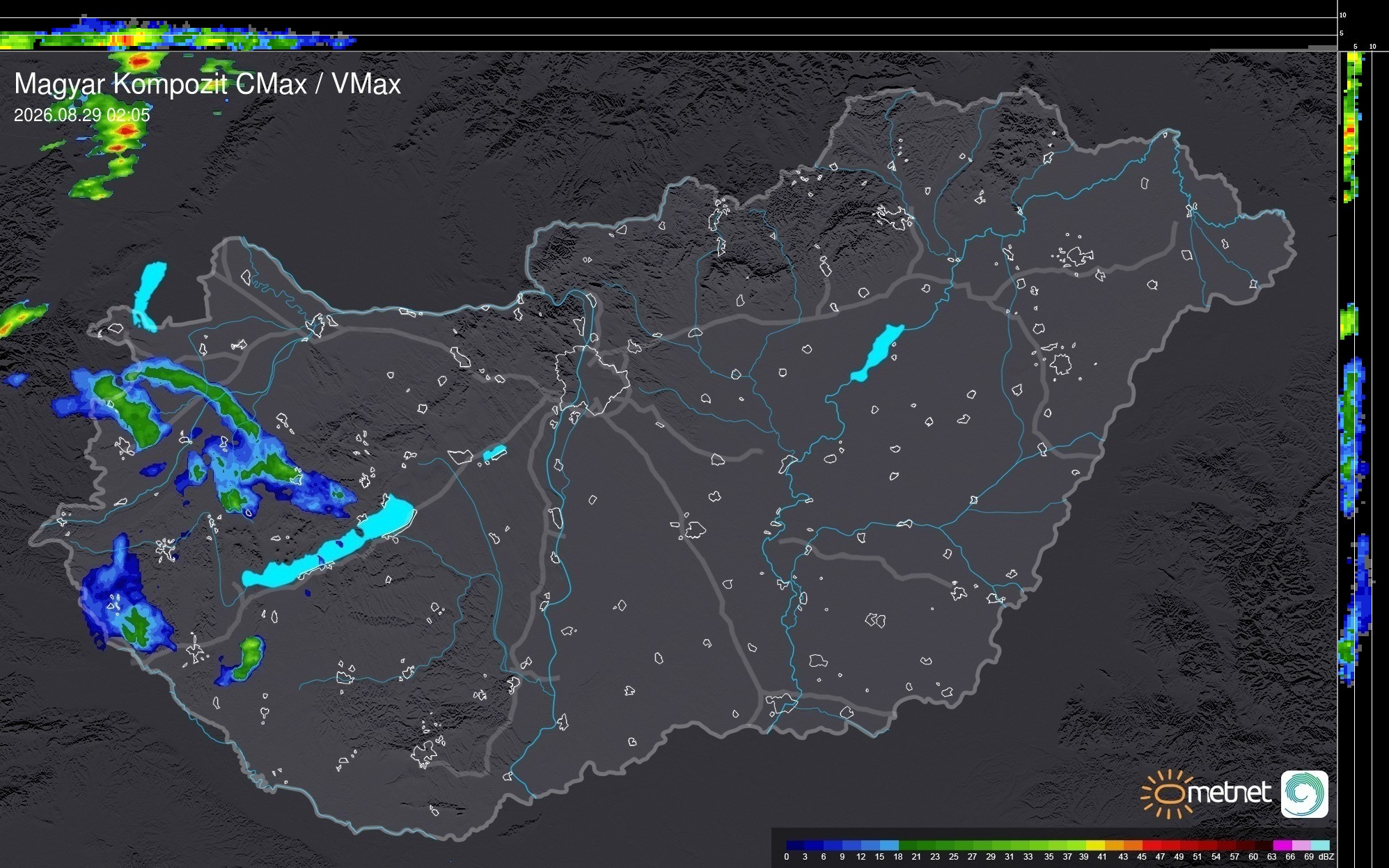
Task: Click the teal swirl icon beside metnet
Action: (x=1305, y=794)
